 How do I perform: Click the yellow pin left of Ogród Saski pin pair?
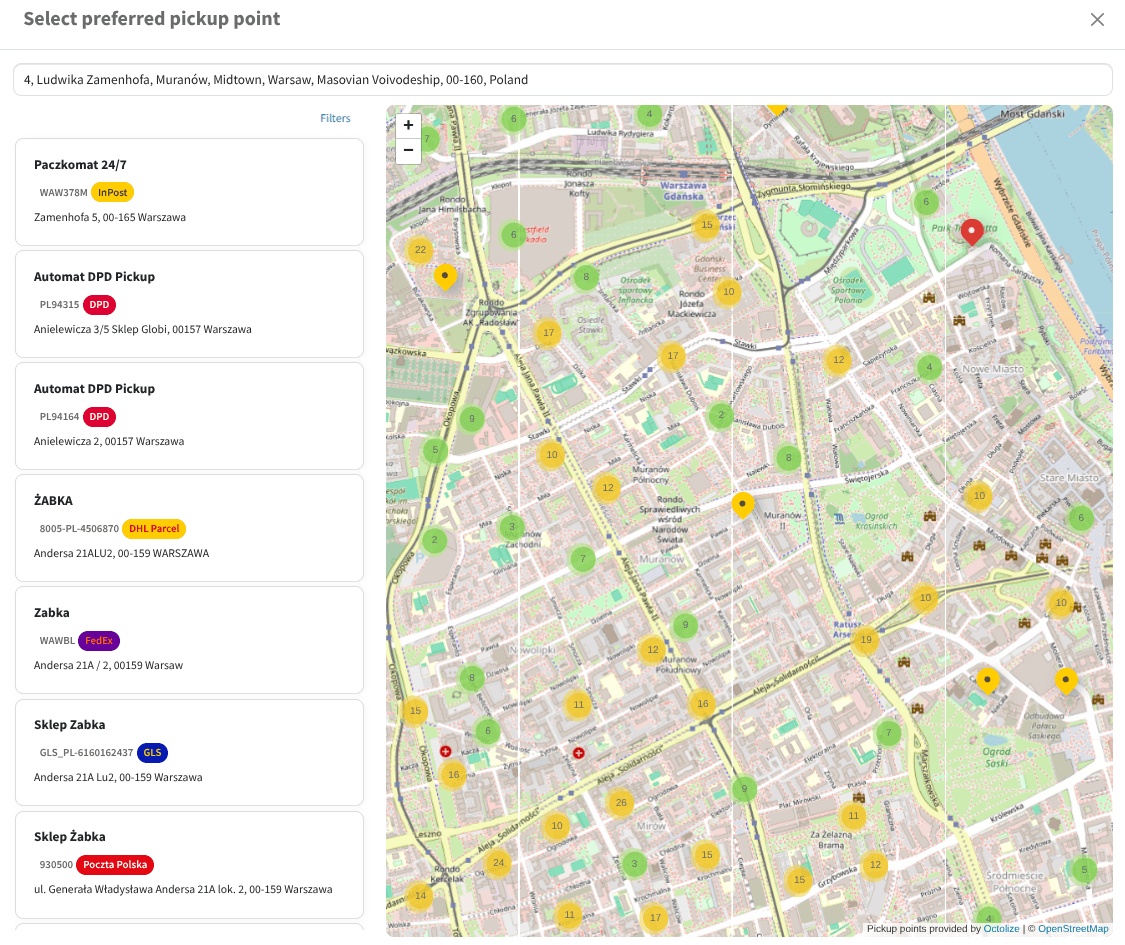987,680
